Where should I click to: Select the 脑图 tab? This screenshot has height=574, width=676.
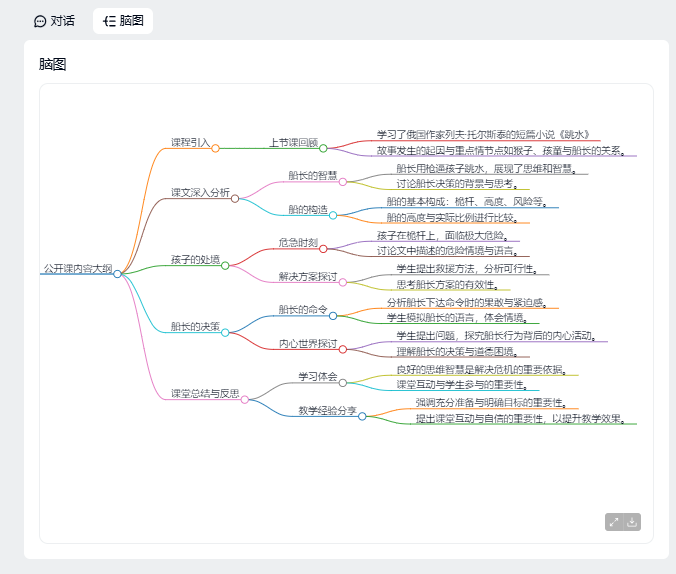click(x=123, y=20)
